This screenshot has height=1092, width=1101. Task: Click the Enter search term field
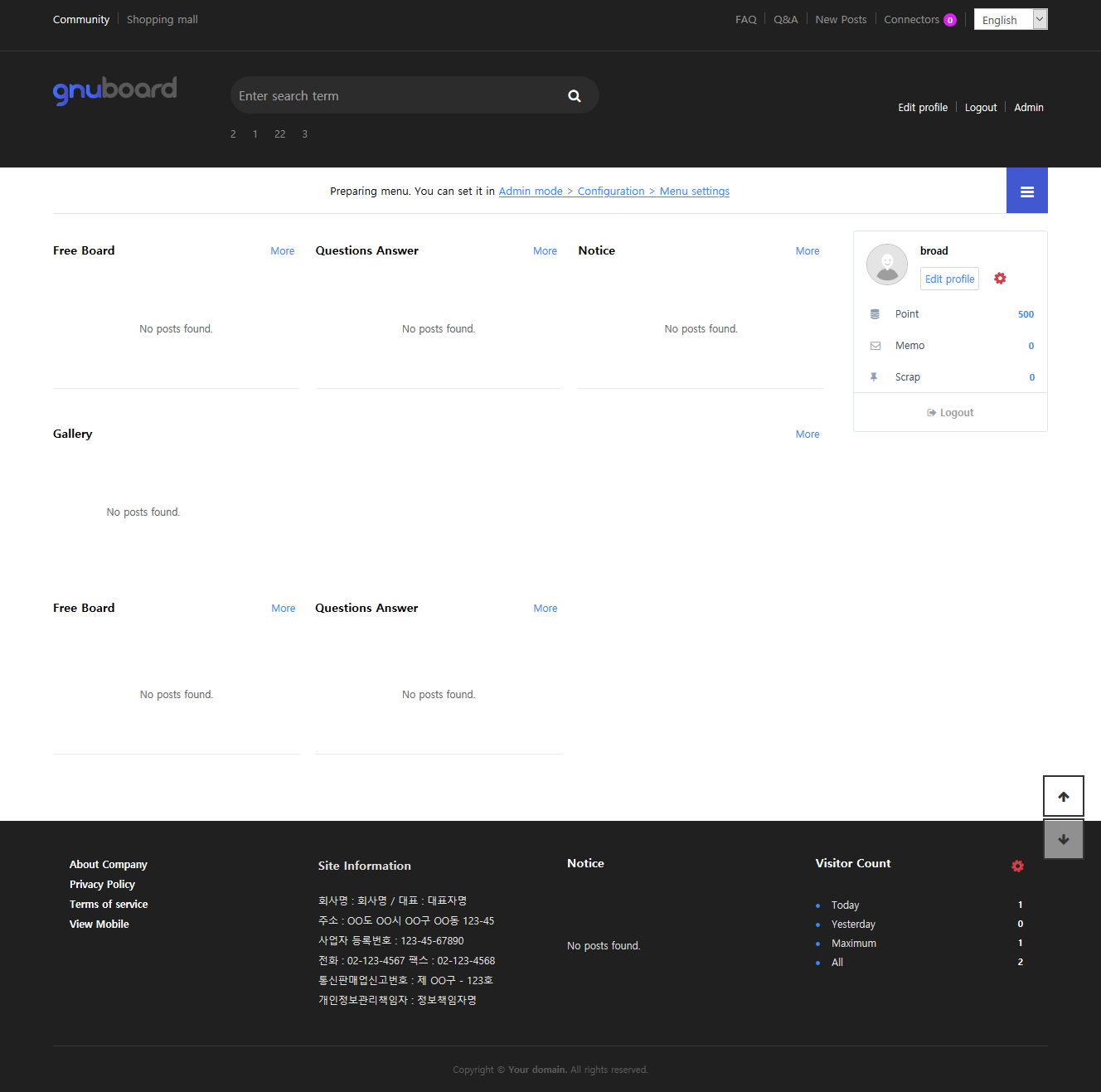click(x=396, y=96)
